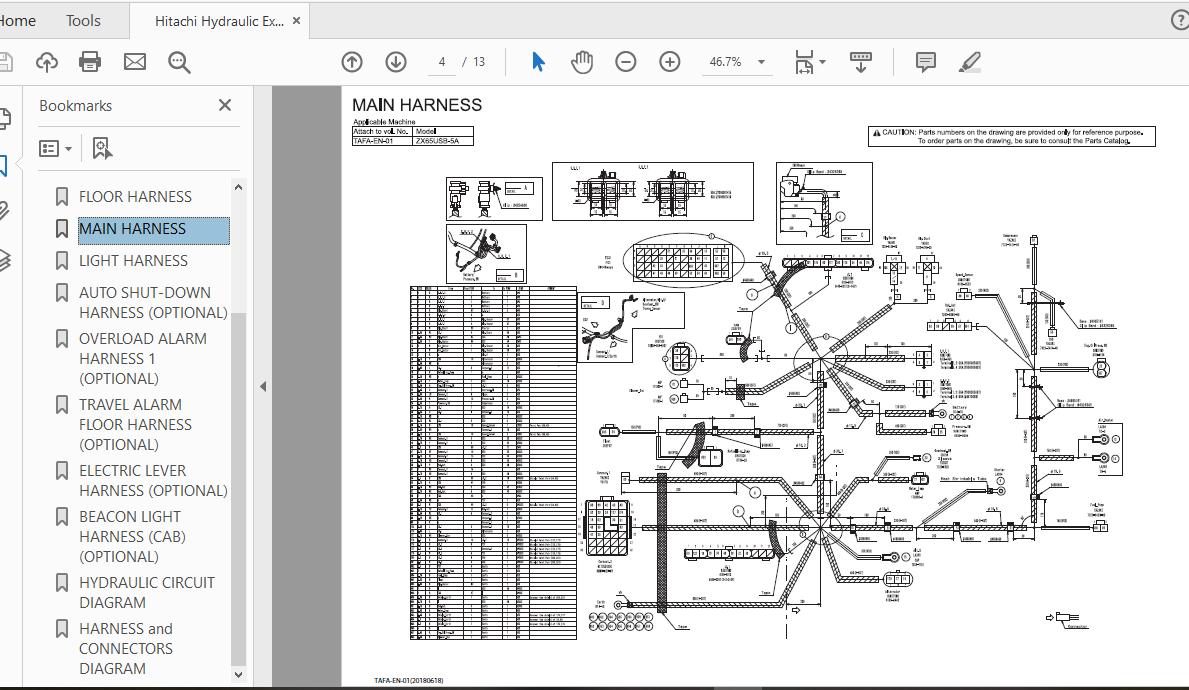Open the find text magnifier icon

[x=179, y=62]
